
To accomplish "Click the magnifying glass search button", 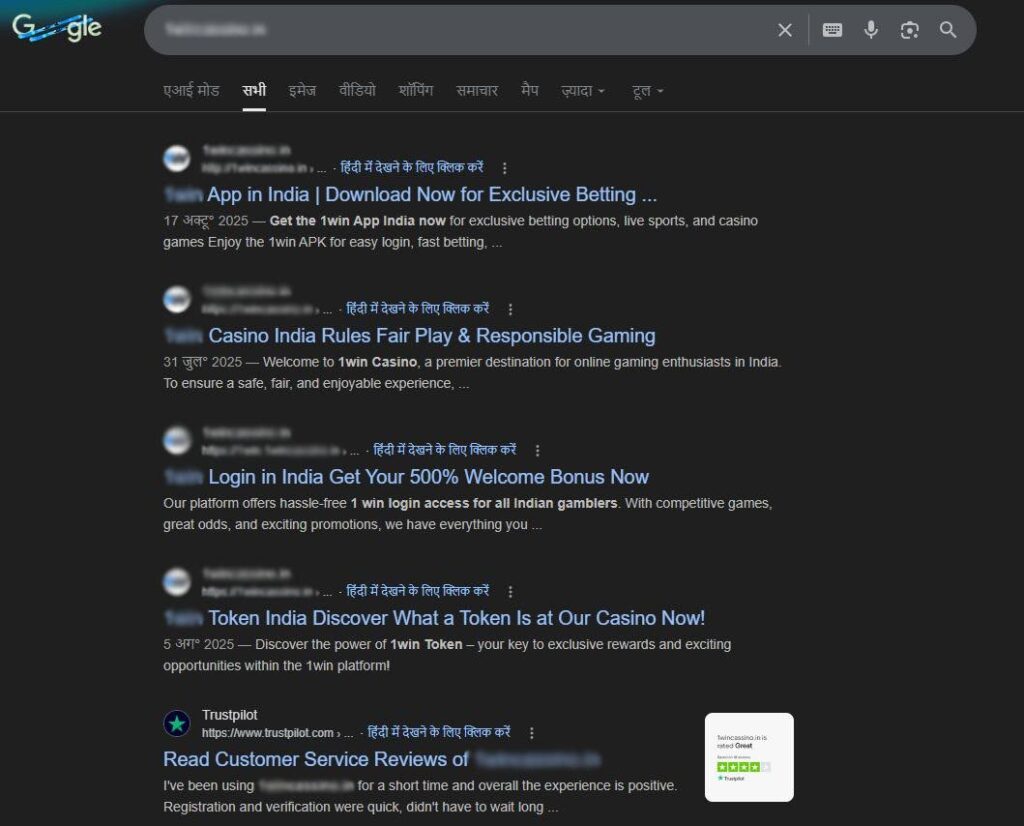I will [x=948, y=30].
